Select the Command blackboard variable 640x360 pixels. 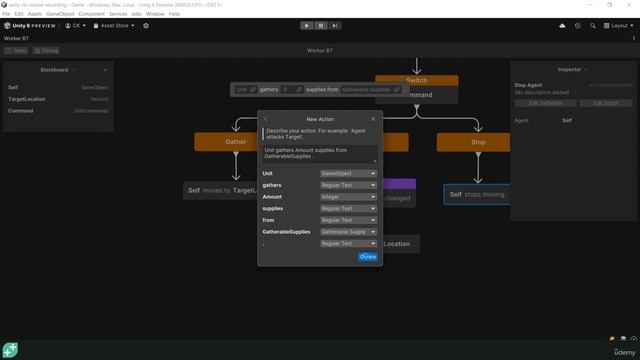(x=58, y=111)
